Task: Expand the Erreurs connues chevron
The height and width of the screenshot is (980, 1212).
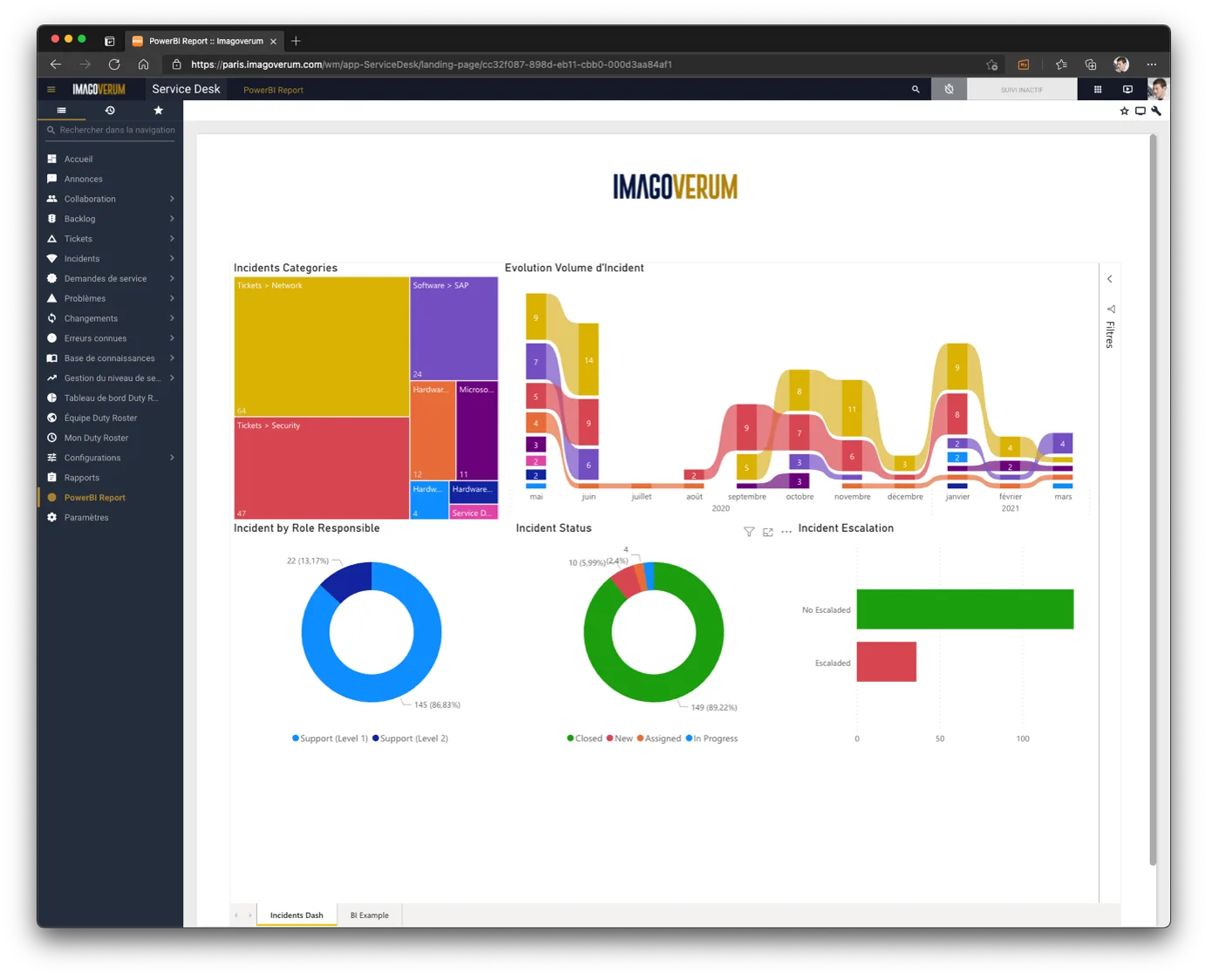Action: [172, 338]
